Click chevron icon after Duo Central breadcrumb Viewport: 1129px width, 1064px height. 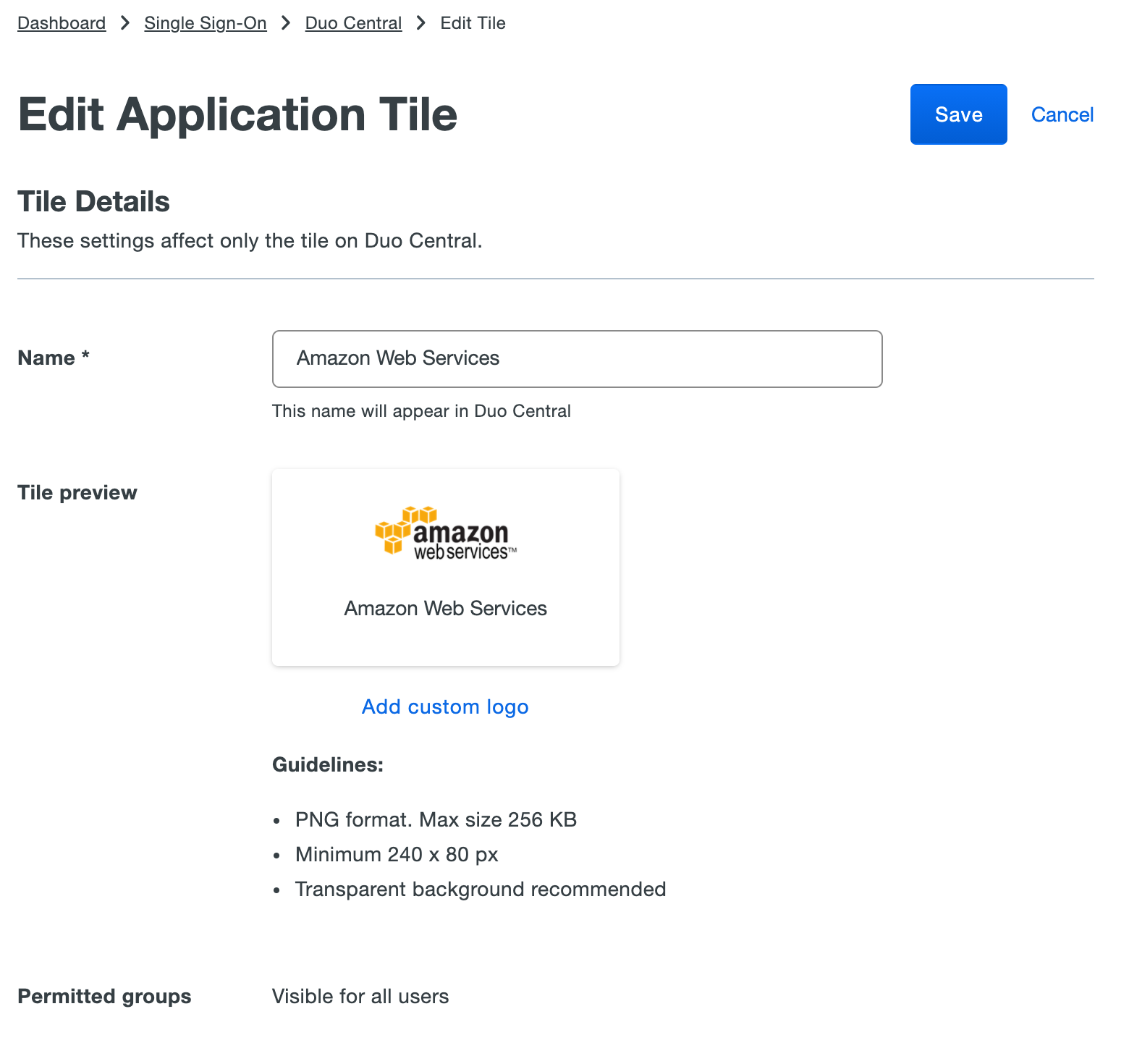click(421, 23)
